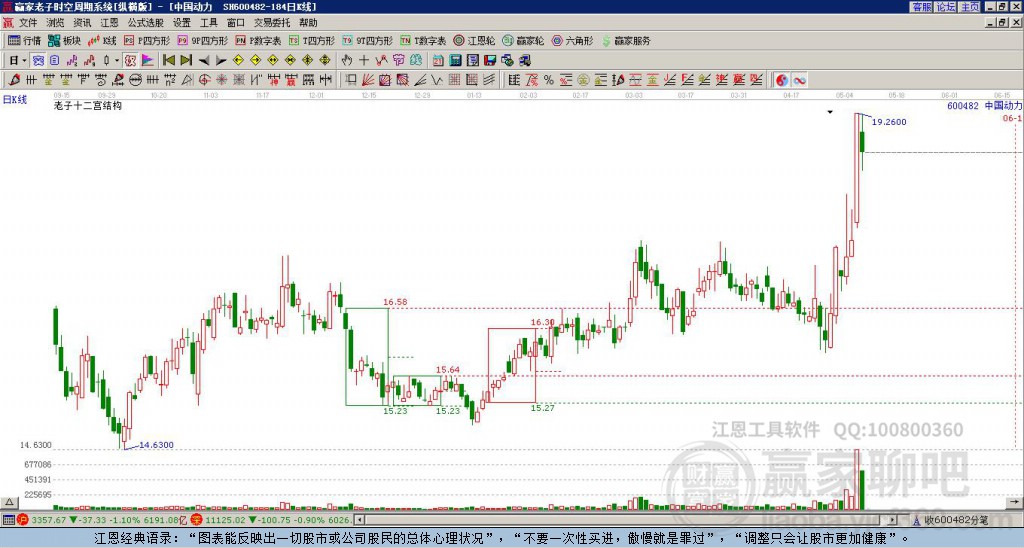Open the 帮助 menu
Viewport: 1024px width, 548px height.
pyautogui.click(x=308, y=23)
